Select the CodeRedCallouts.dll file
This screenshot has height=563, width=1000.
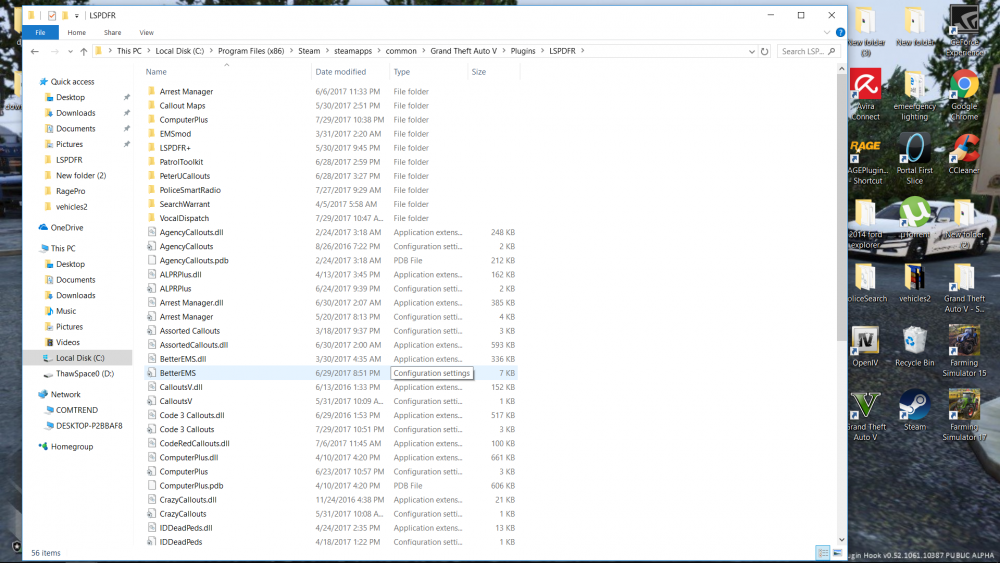(331, 443)
